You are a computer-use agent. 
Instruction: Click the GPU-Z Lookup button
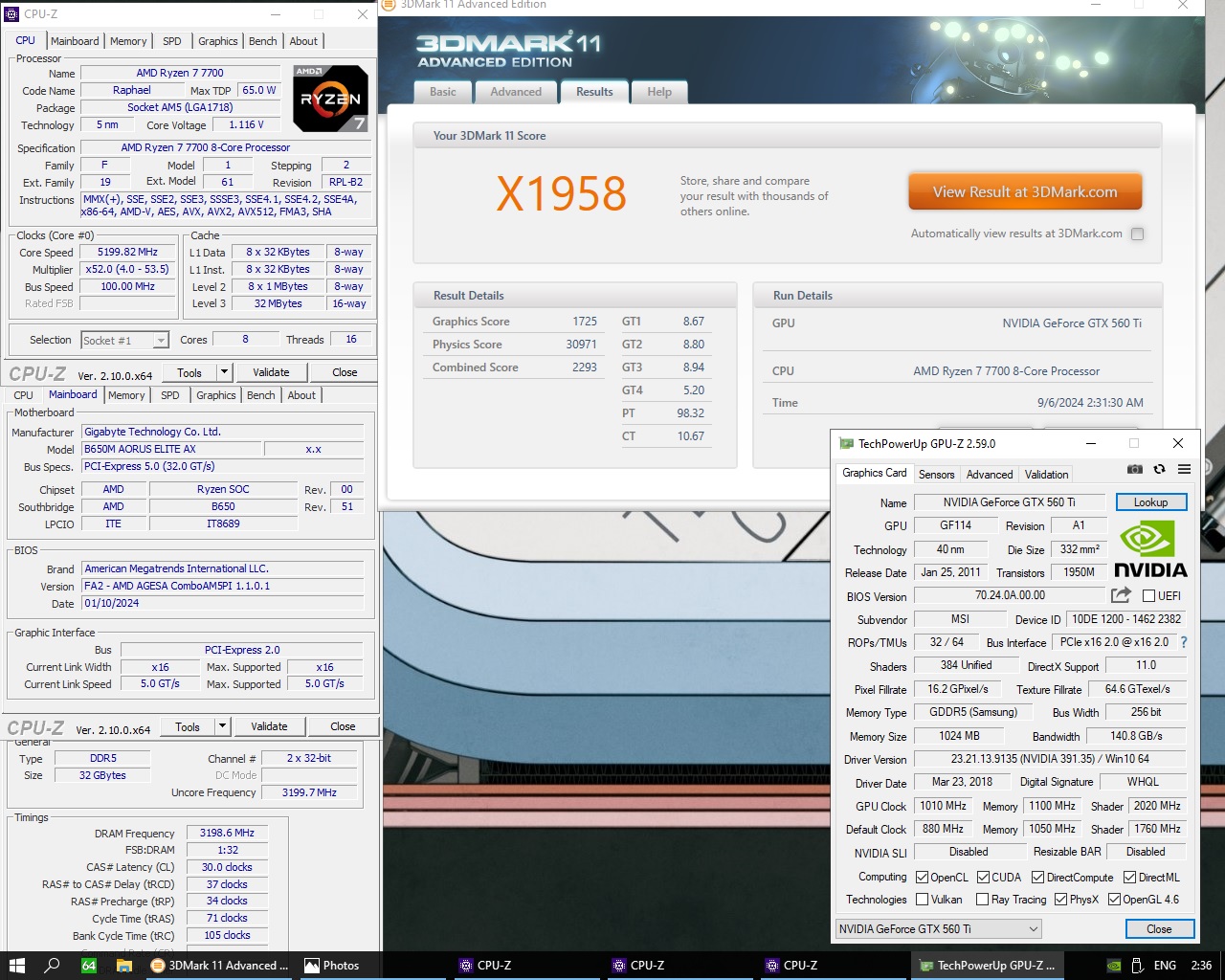(1150, 502)
